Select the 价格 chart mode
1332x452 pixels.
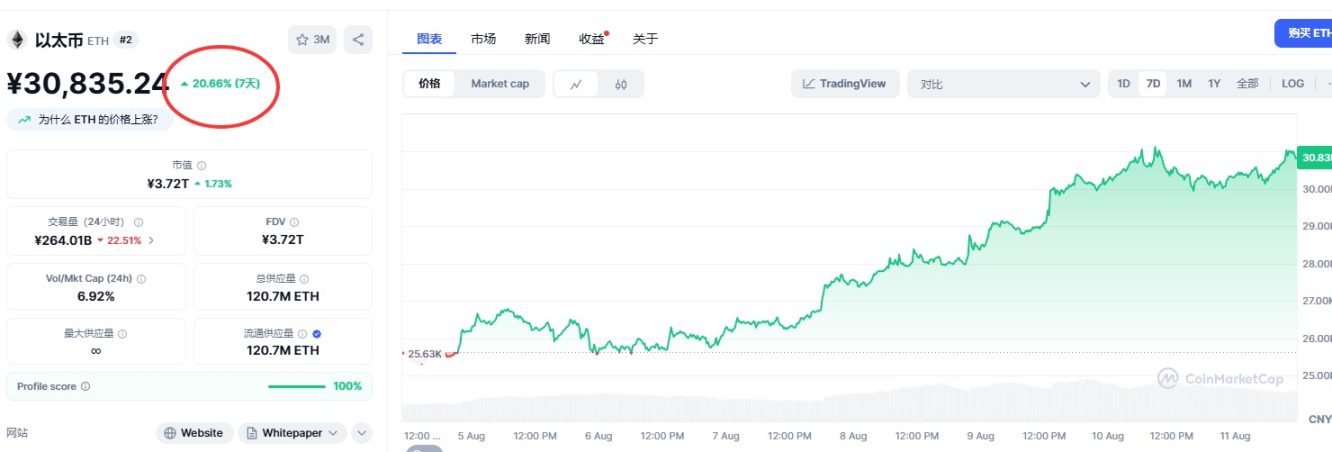click(x=430, y=84)
